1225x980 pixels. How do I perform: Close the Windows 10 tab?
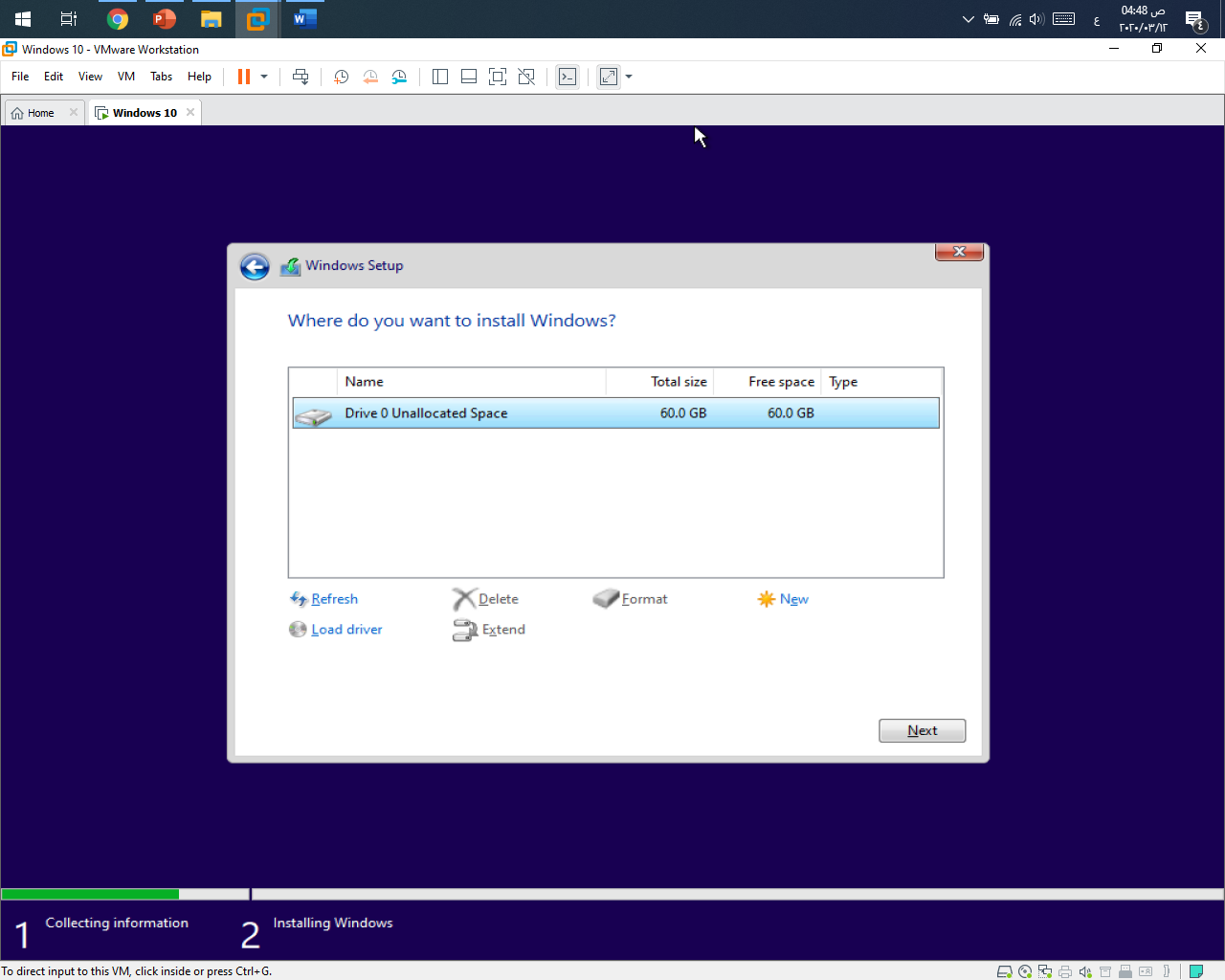(190, 112)
